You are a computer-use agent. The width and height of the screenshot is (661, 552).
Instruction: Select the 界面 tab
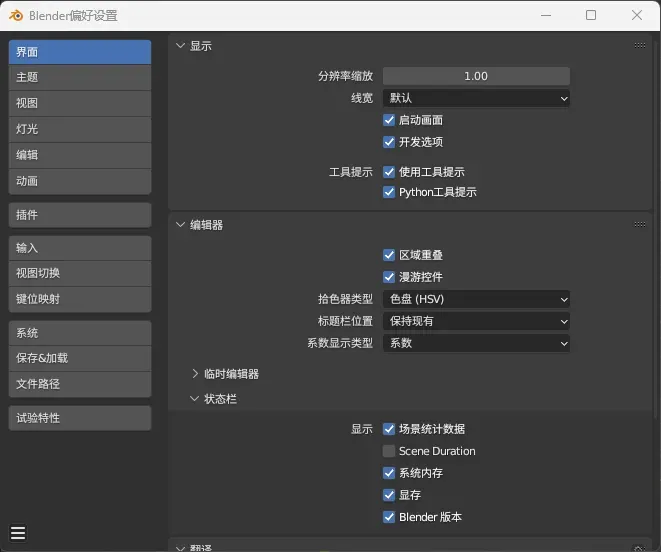coord(80,52)
